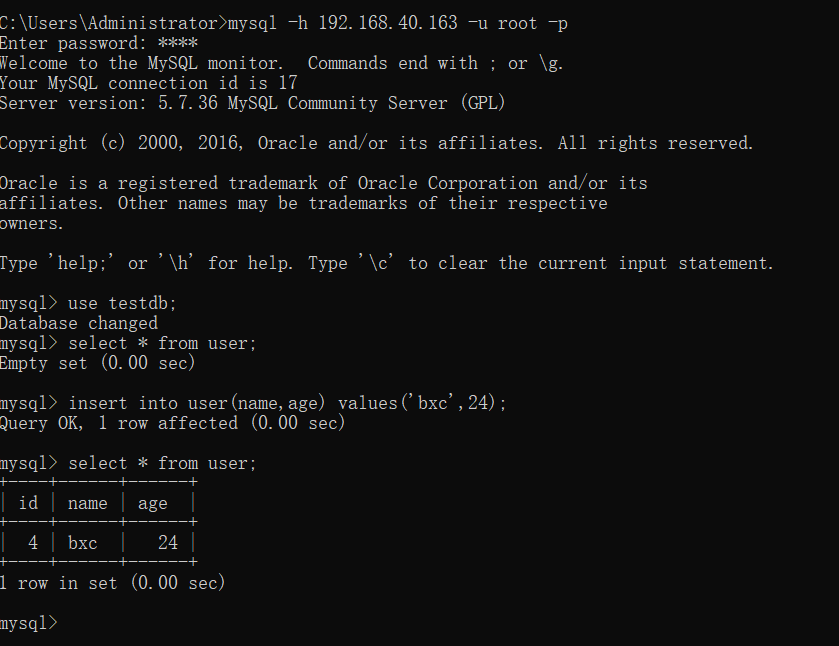Click the IP address 192.168.40.163
The width and height of the screenshot is (839, 646).
(x=388, y=23)
